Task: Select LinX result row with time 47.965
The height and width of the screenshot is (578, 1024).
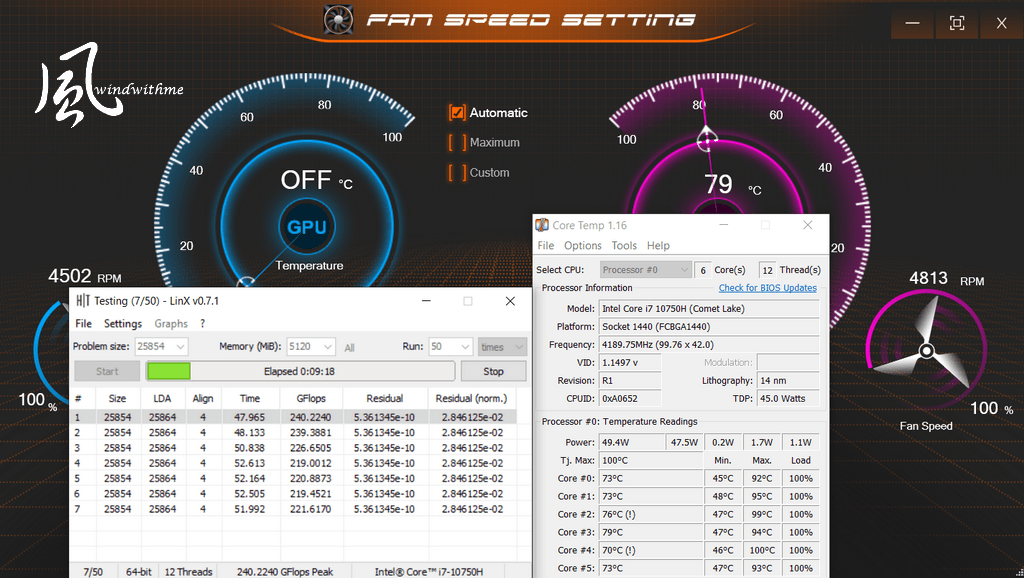Action: point(293,417)
